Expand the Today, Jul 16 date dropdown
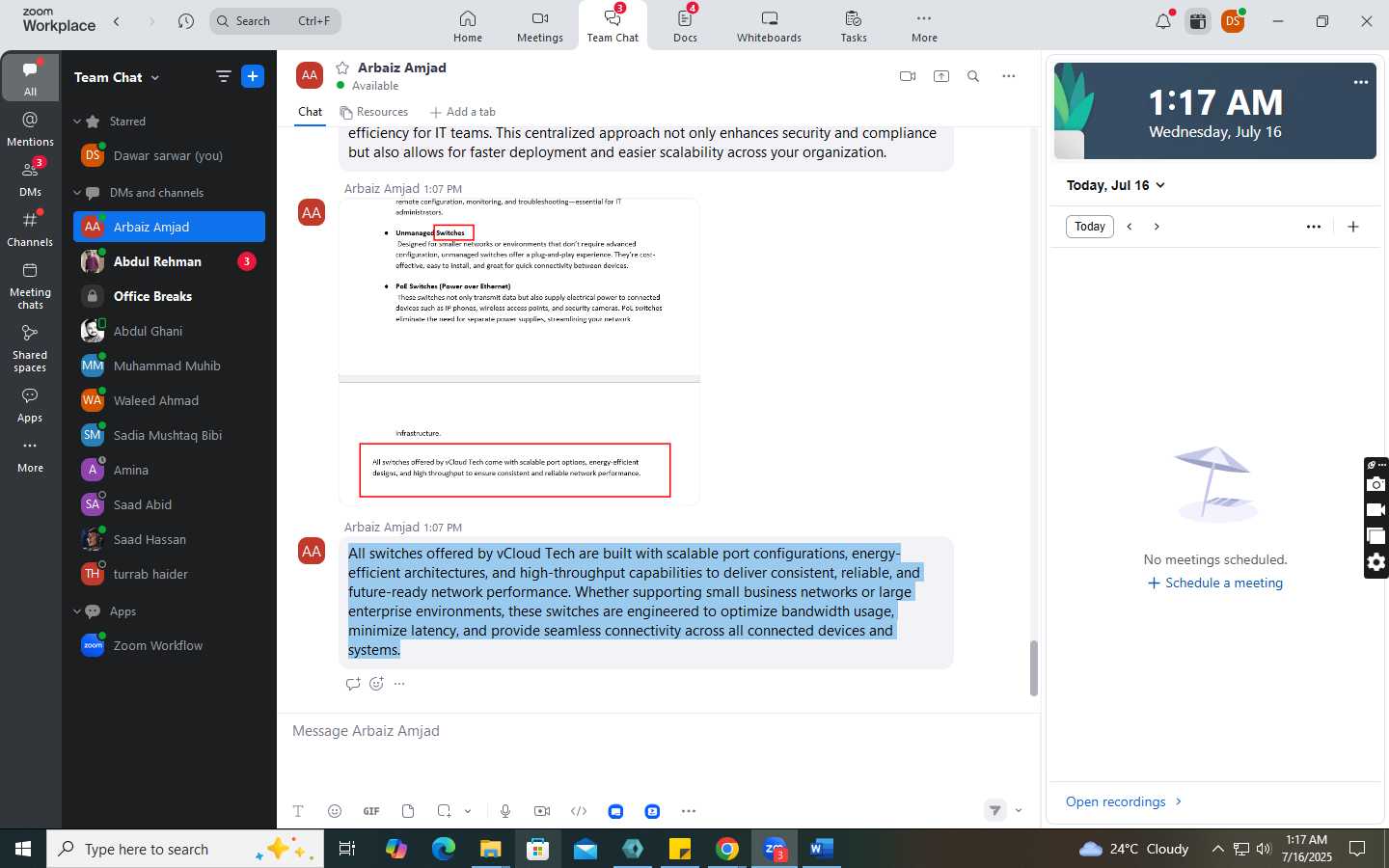The width and height of the screenshot is (1389, 868). point(1116,185)
